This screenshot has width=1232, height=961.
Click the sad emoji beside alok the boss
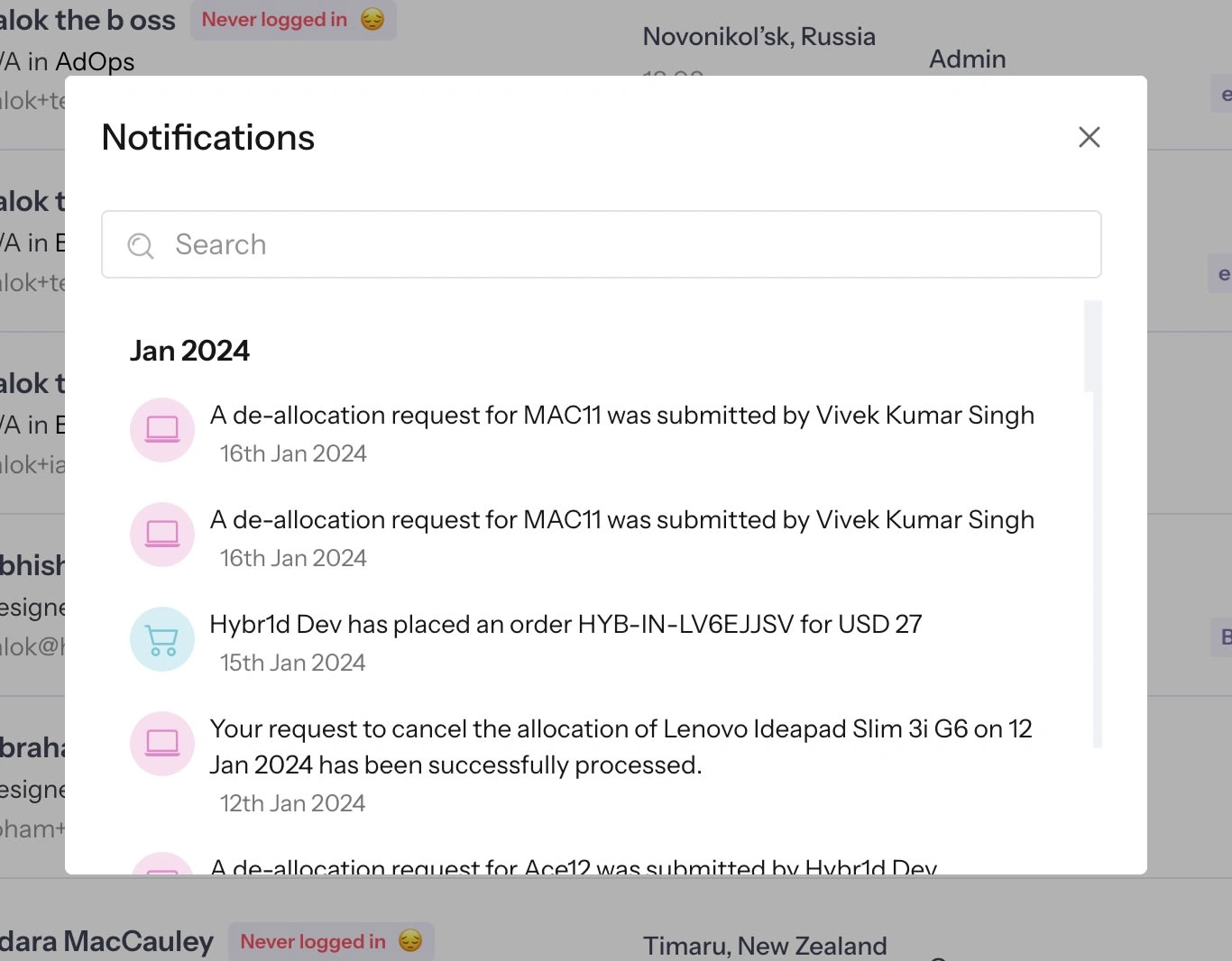tap(372, 19)
